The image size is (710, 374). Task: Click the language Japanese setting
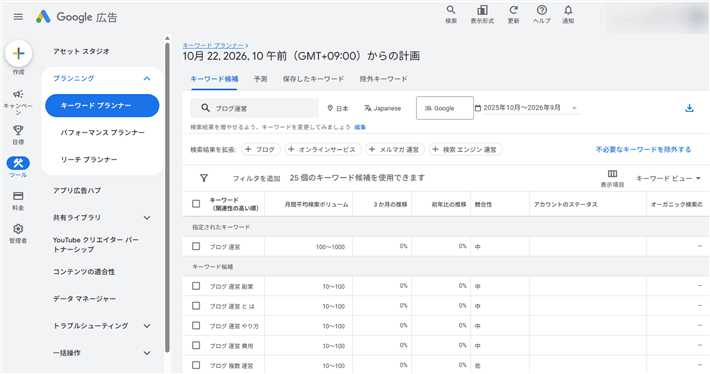click(x=383, y=108)
